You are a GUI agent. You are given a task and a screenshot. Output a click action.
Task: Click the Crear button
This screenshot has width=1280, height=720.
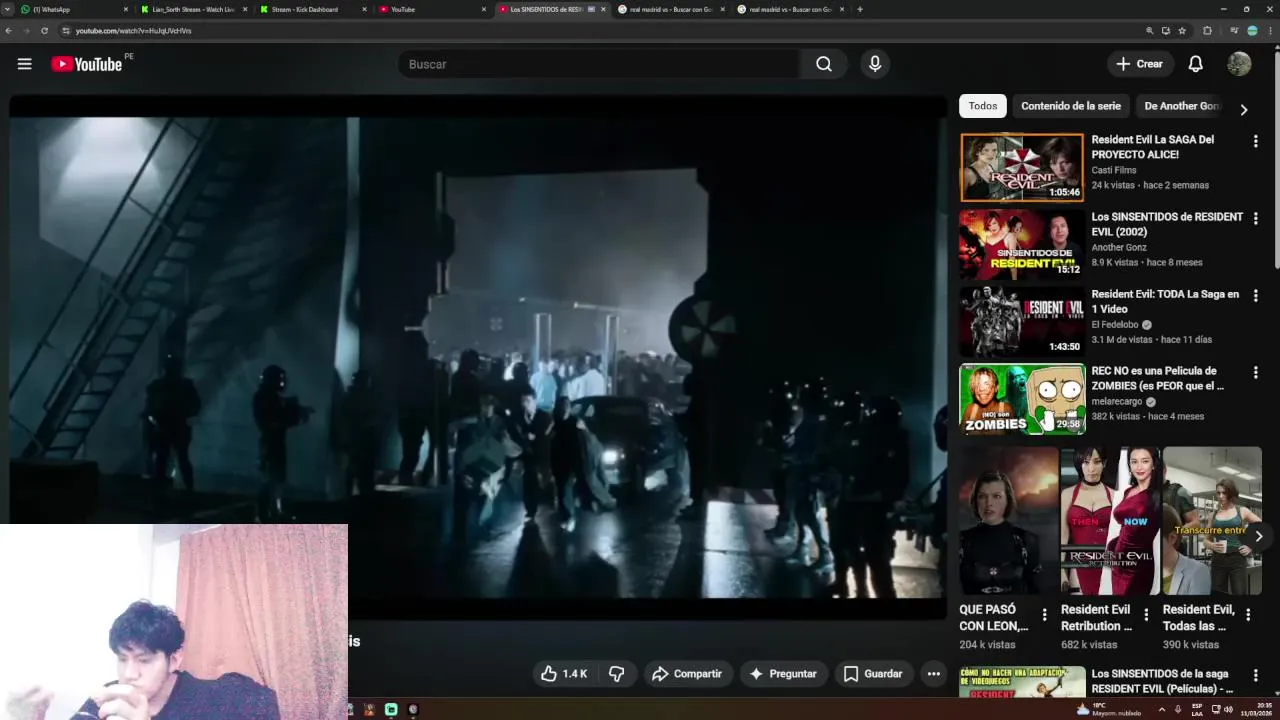[x=1139, y=64]
